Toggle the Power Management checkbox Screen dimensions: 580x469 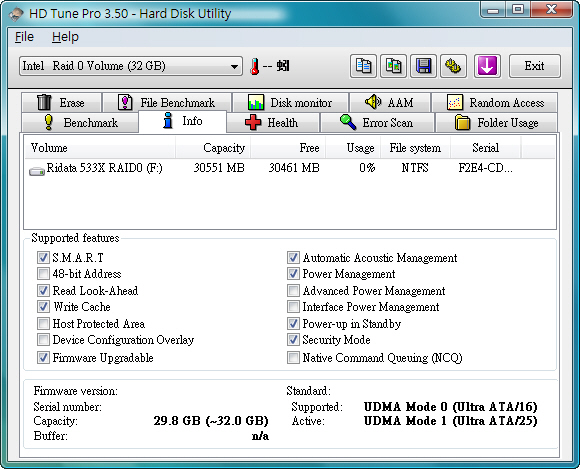tap(293, 274)
